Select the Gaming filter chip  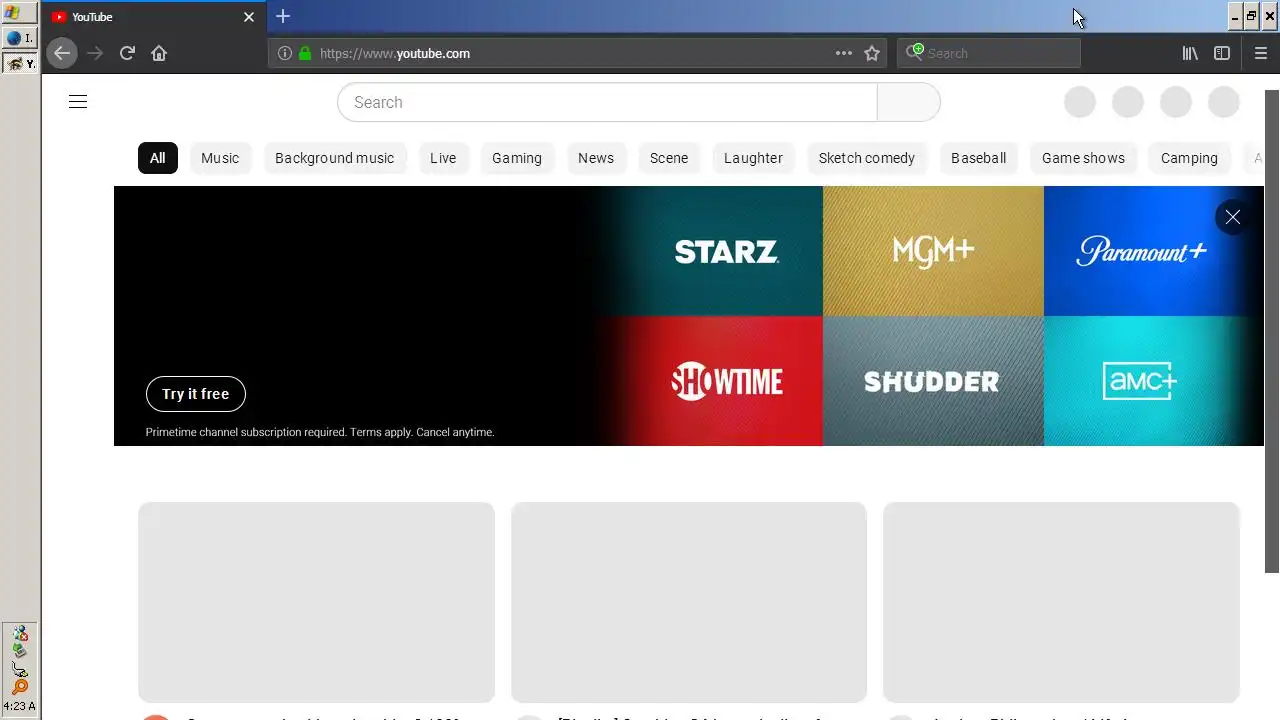click(517, 158)
